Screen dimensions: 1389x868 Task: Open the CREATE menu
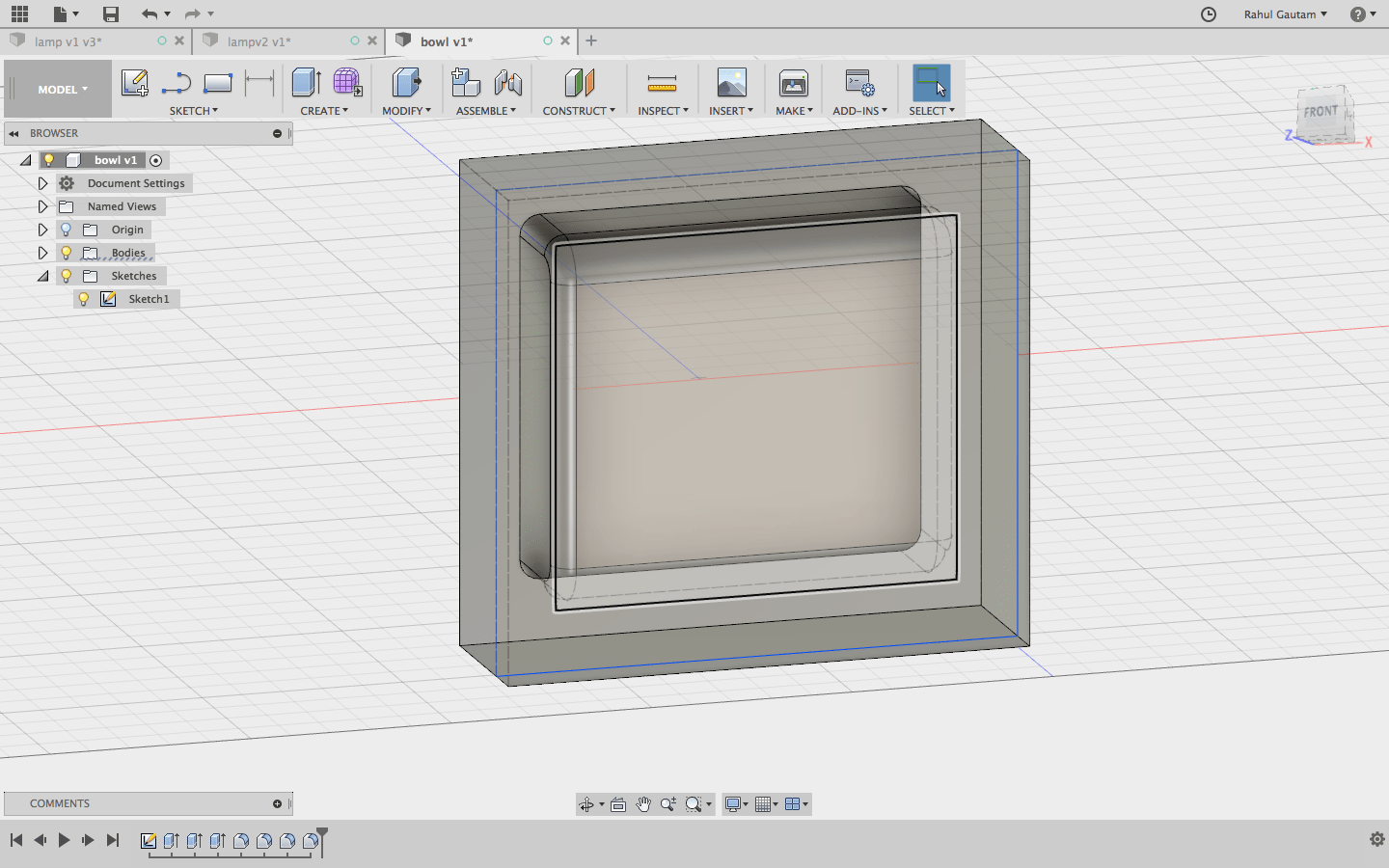click(324, 111)
